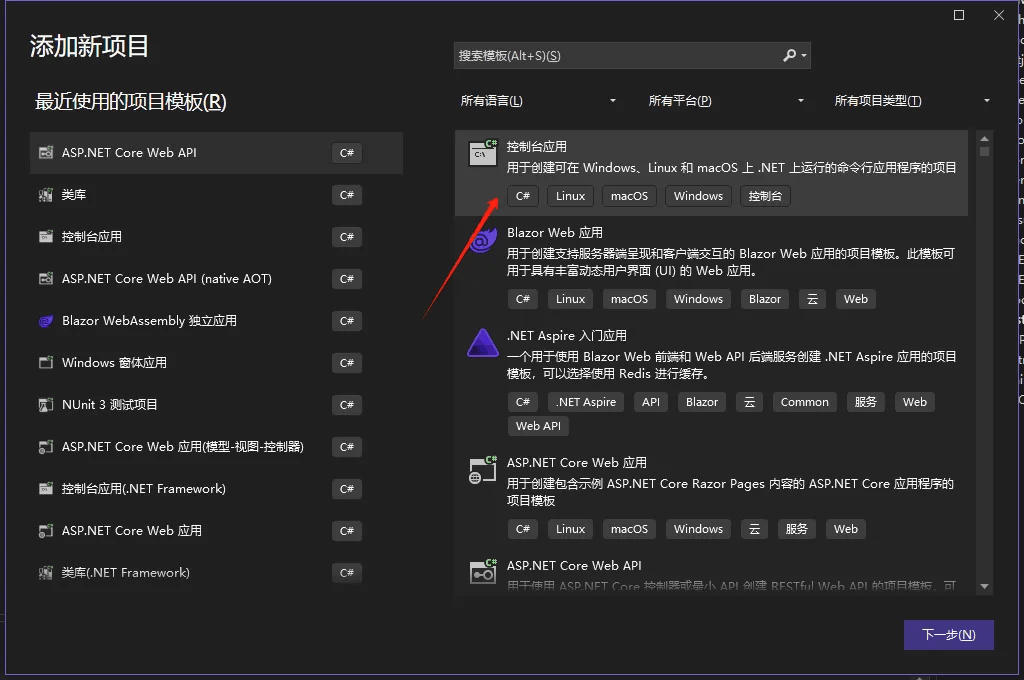
Task: Open the 所有项目类型 project type dropdown
Action: pyautogui.click(x=912, y=101)
